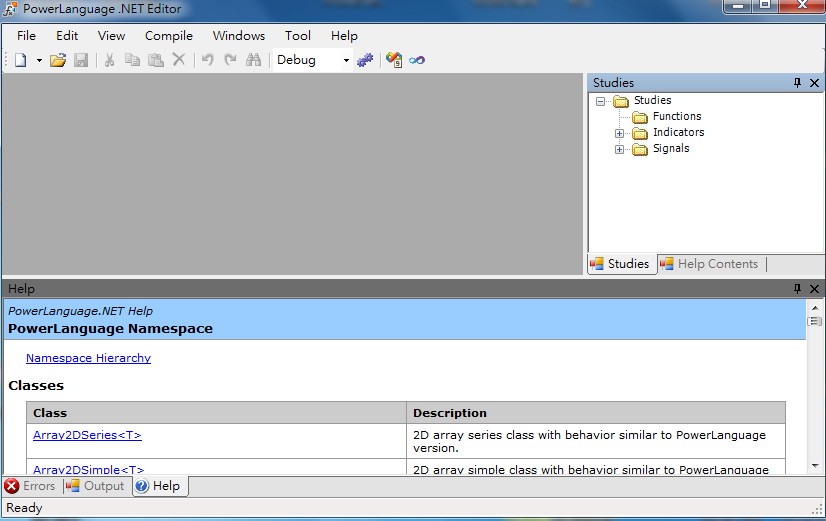Click the Compile gears icon
826x521 pixels.
[365, 60]
